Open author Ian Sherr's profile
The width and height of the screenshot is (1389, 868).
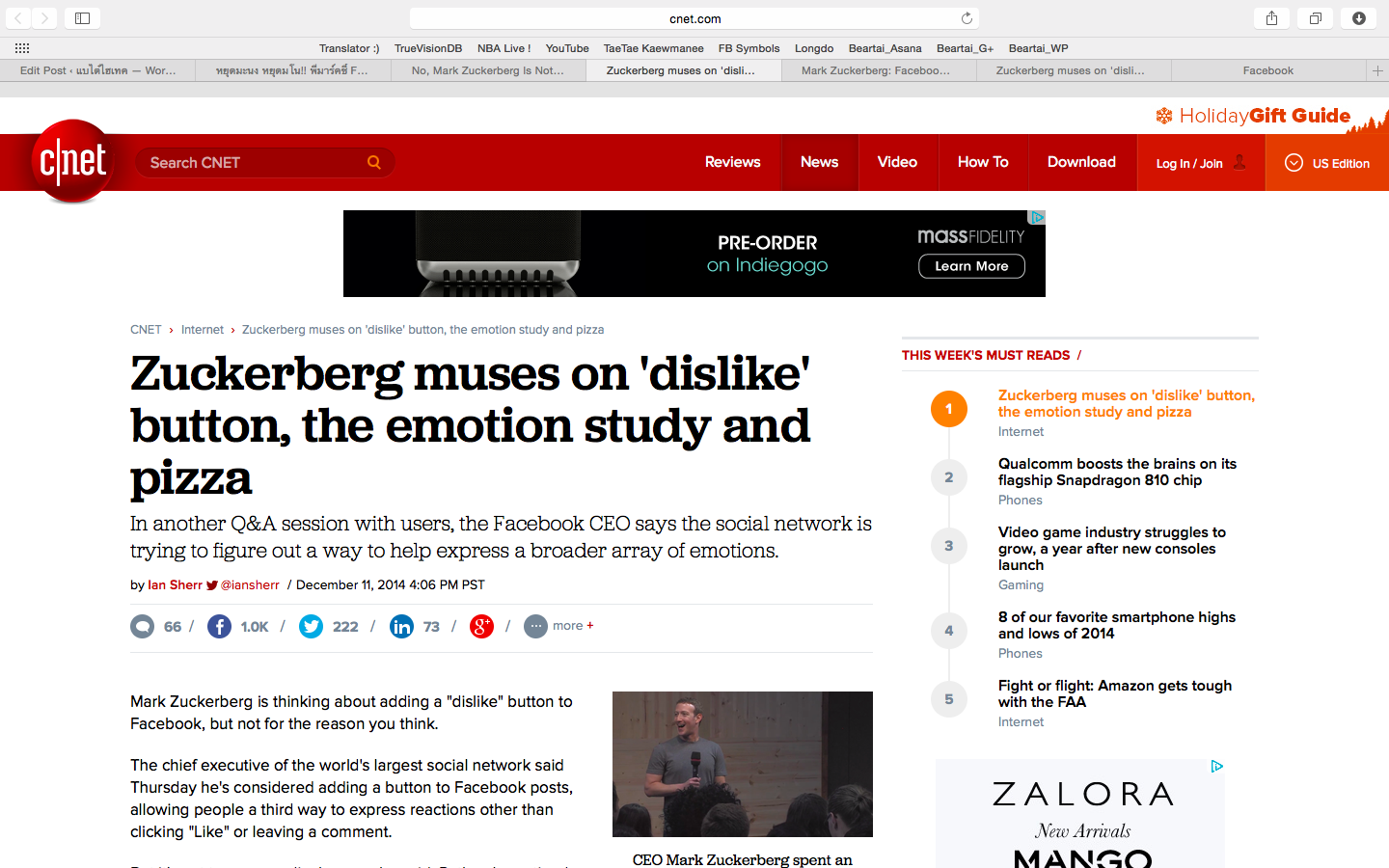tap(175, 585)
